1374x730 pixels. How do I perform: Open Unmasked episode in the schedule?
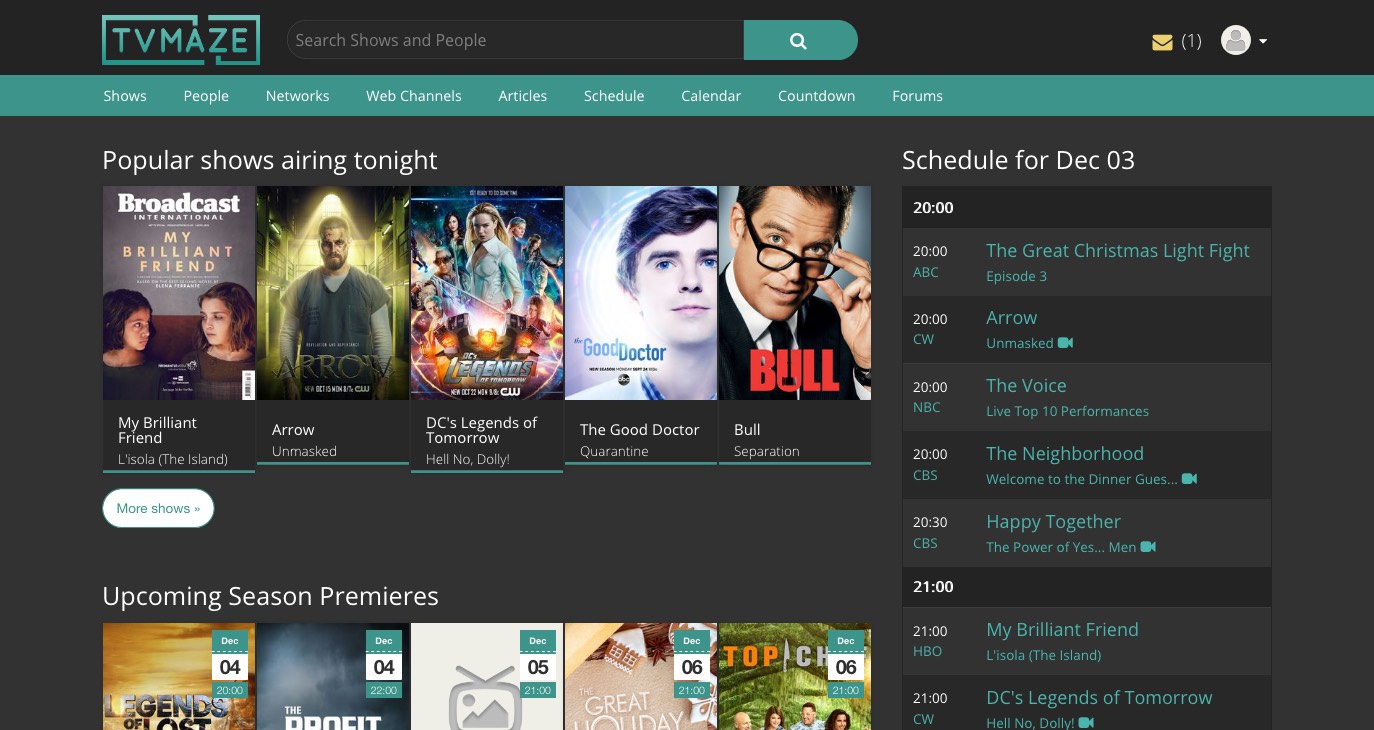click(x=1019, y=343)
